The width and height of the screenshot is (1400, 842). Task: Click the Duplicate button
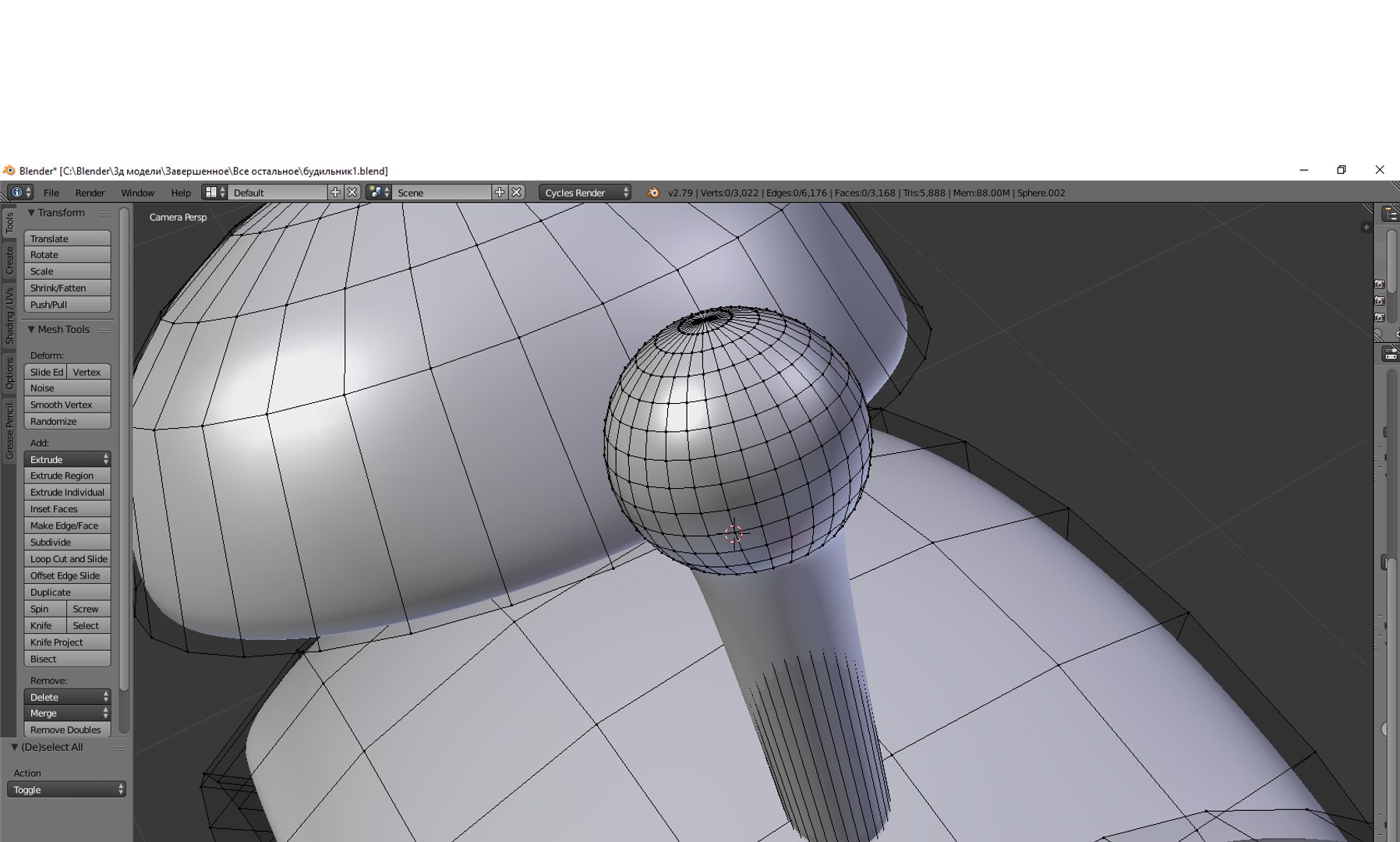click(67, 593)
